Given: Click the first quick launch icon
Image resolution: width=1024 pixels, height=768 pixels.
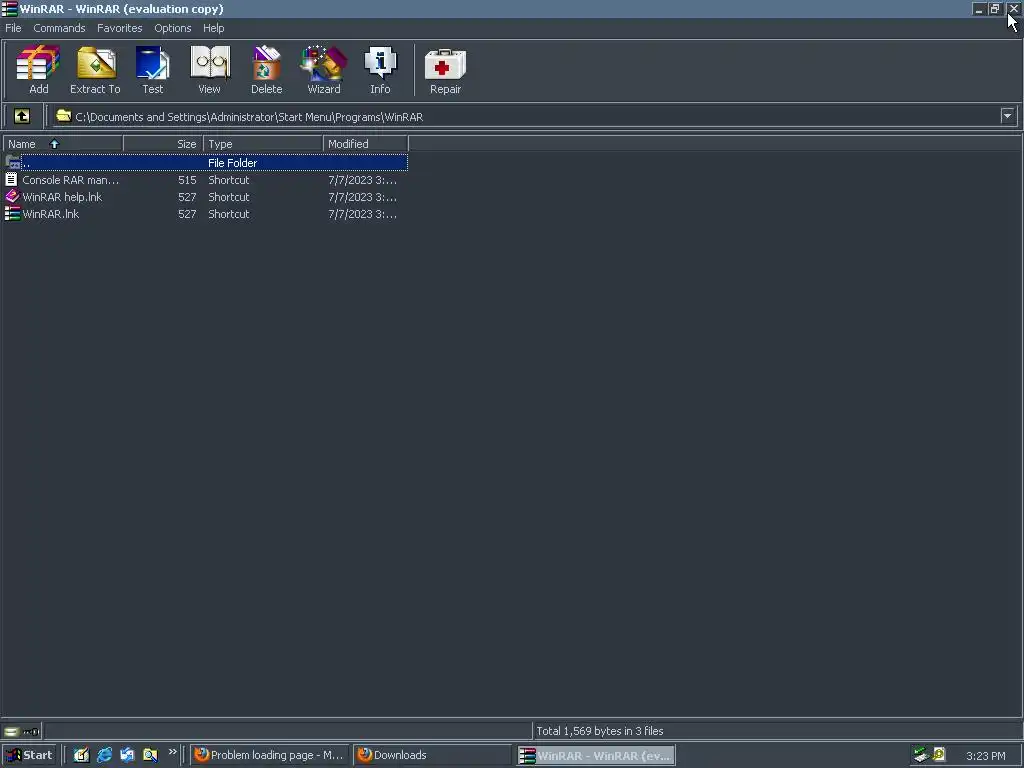Looking at the screenshot, I should [81, 755].
